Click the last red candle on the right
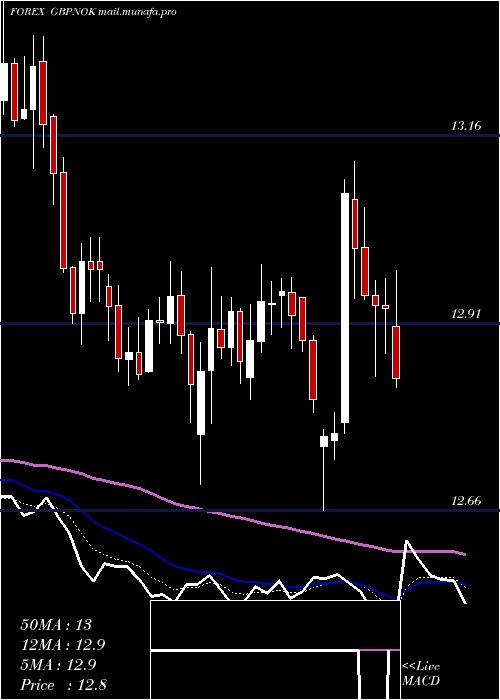The width and height of the screenshot is (500, 700). click(396, 352)
